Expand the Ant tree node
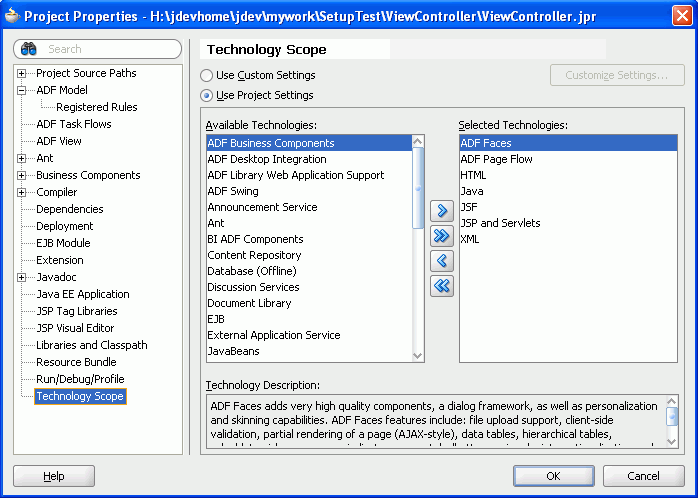The height and width of the screenshot is (498, 698). coord(21,158)
